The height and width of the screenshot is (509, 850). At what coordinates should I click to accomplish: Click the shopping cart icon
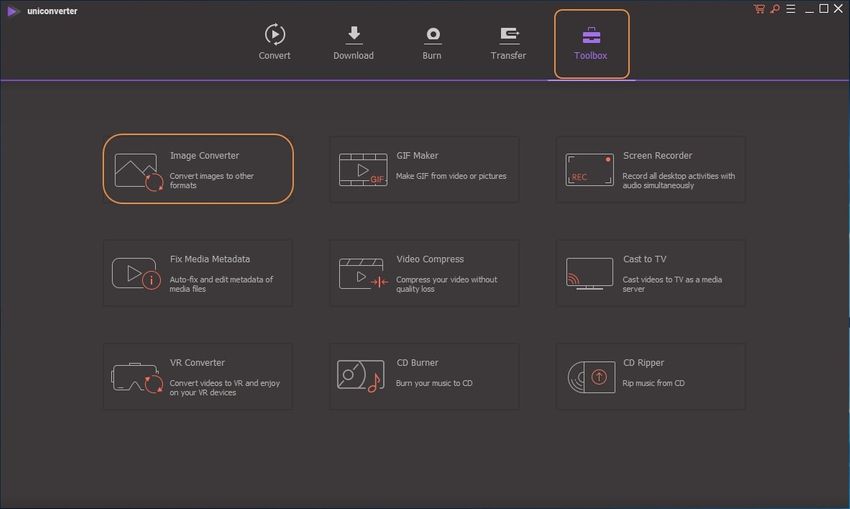tap(759, 9)
